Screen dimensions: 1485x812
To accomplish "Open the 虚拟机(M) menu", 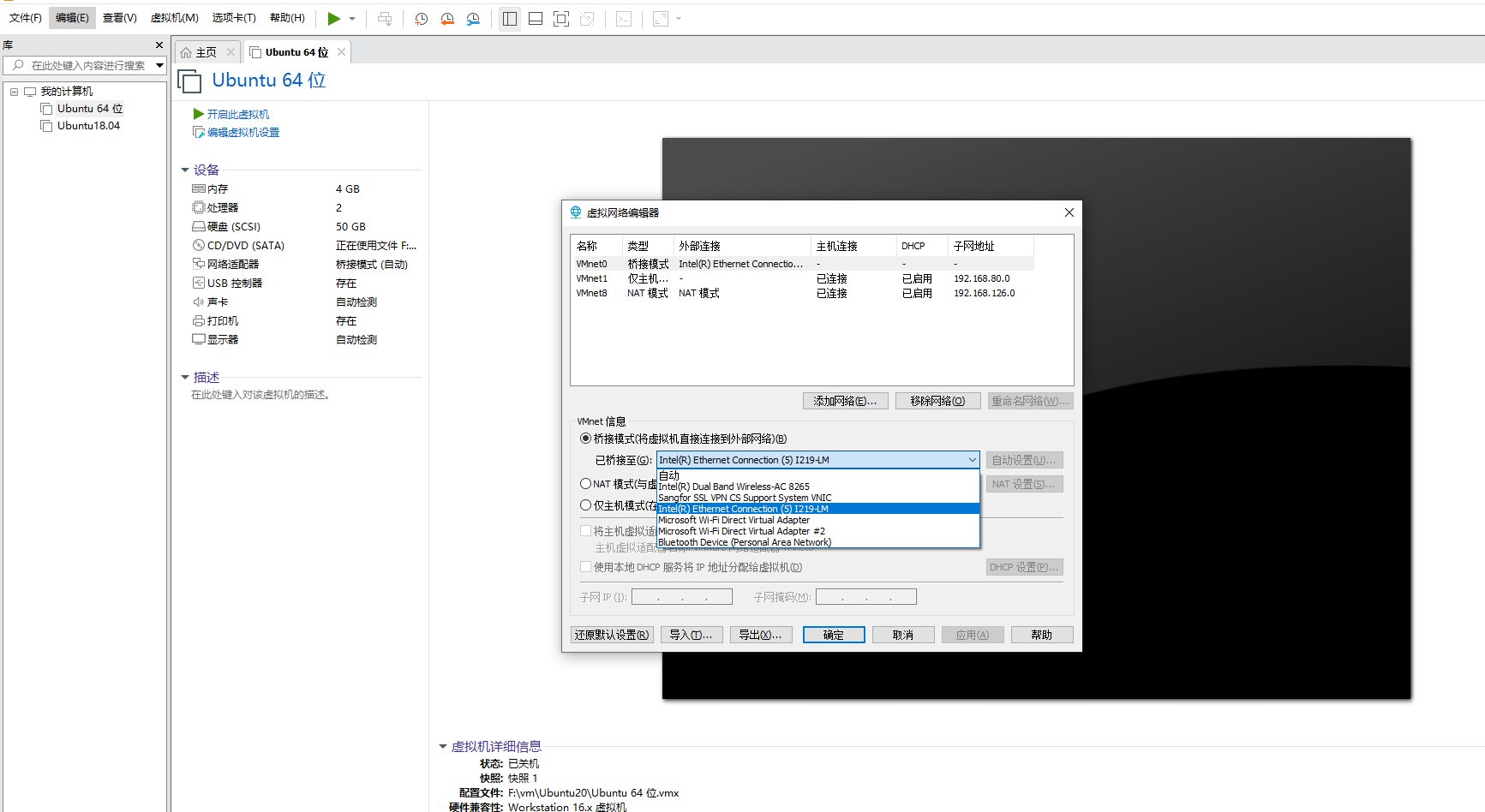I will coord(175,18).
